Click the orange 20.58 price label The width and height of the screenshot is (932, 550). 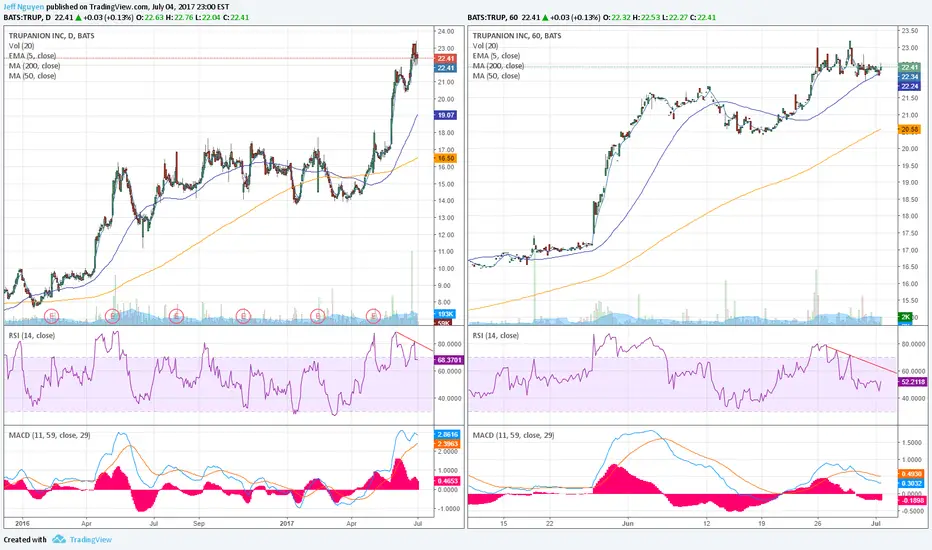pyautogui.click(x=910, y=129)
